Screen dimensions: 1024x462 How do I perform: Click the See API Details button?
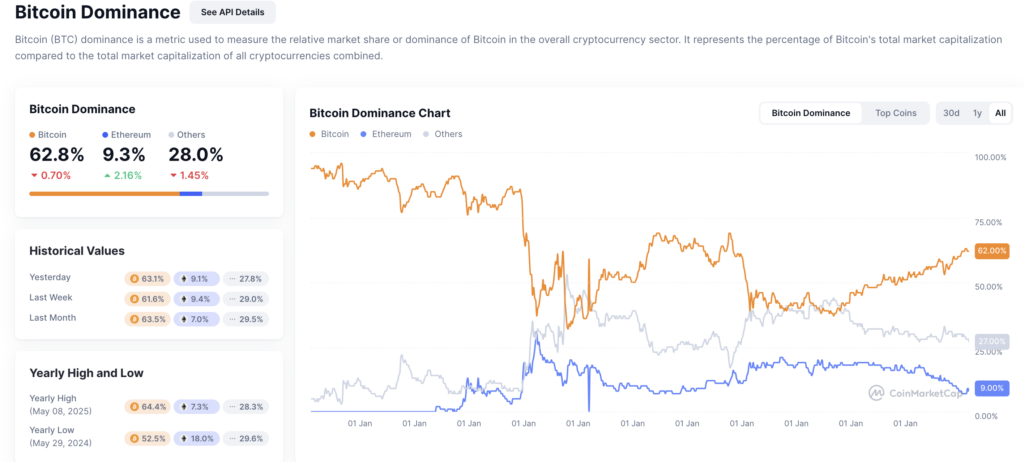(x=232, y=13)
